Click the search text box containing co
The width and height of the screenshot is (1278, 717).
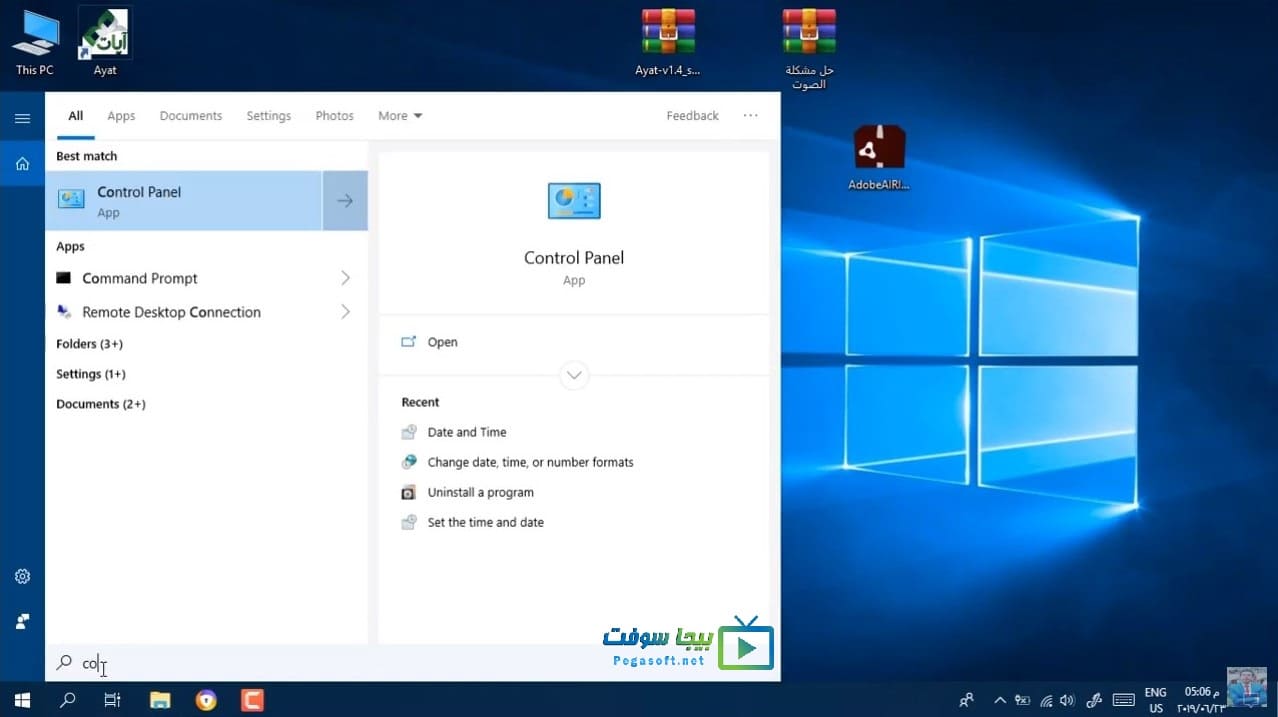click(413, 663)
